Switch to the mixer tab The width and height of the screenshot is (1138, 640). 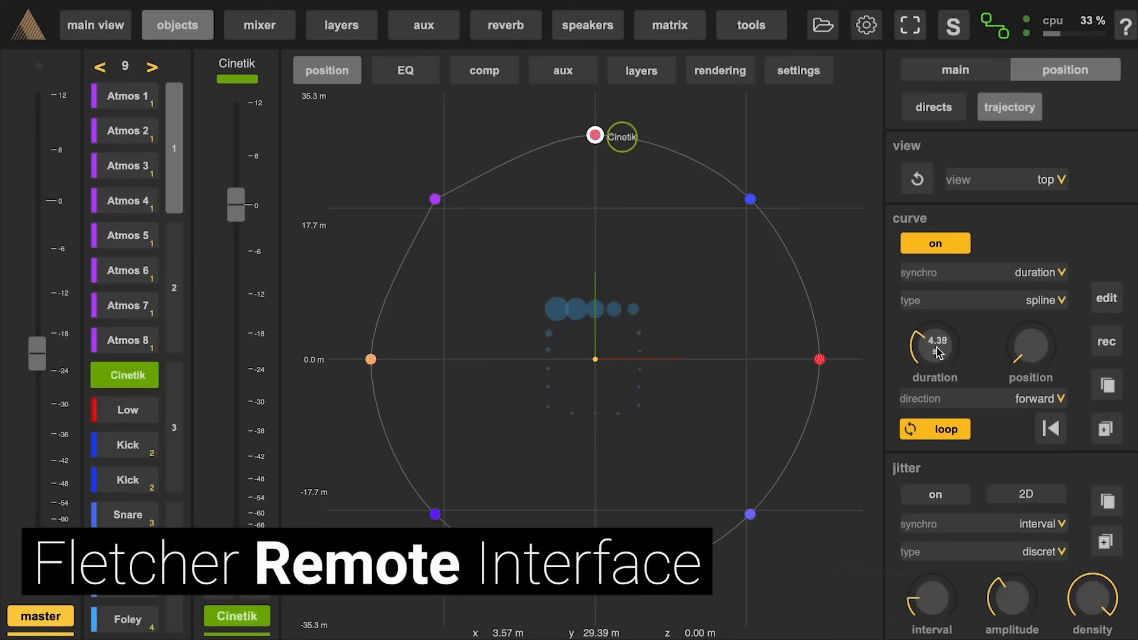pos(259,25)
